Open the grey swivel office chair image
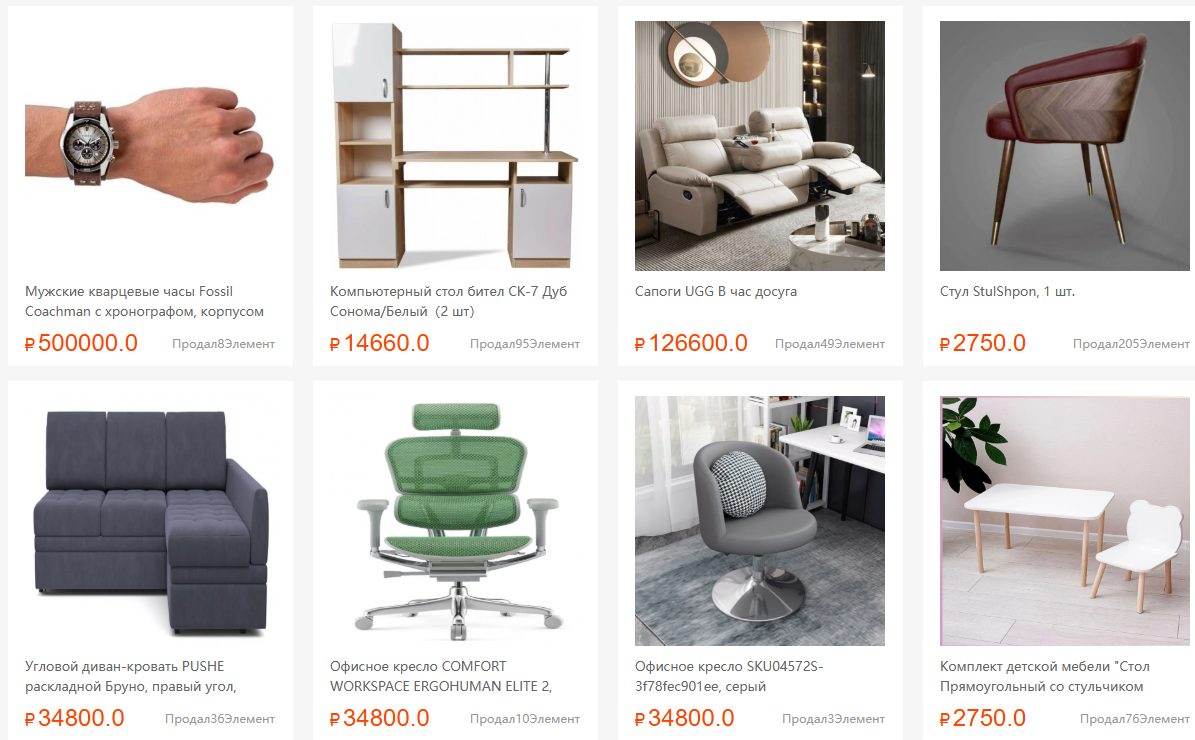This screenshot has width=1195, height=740. coord(760,521)
